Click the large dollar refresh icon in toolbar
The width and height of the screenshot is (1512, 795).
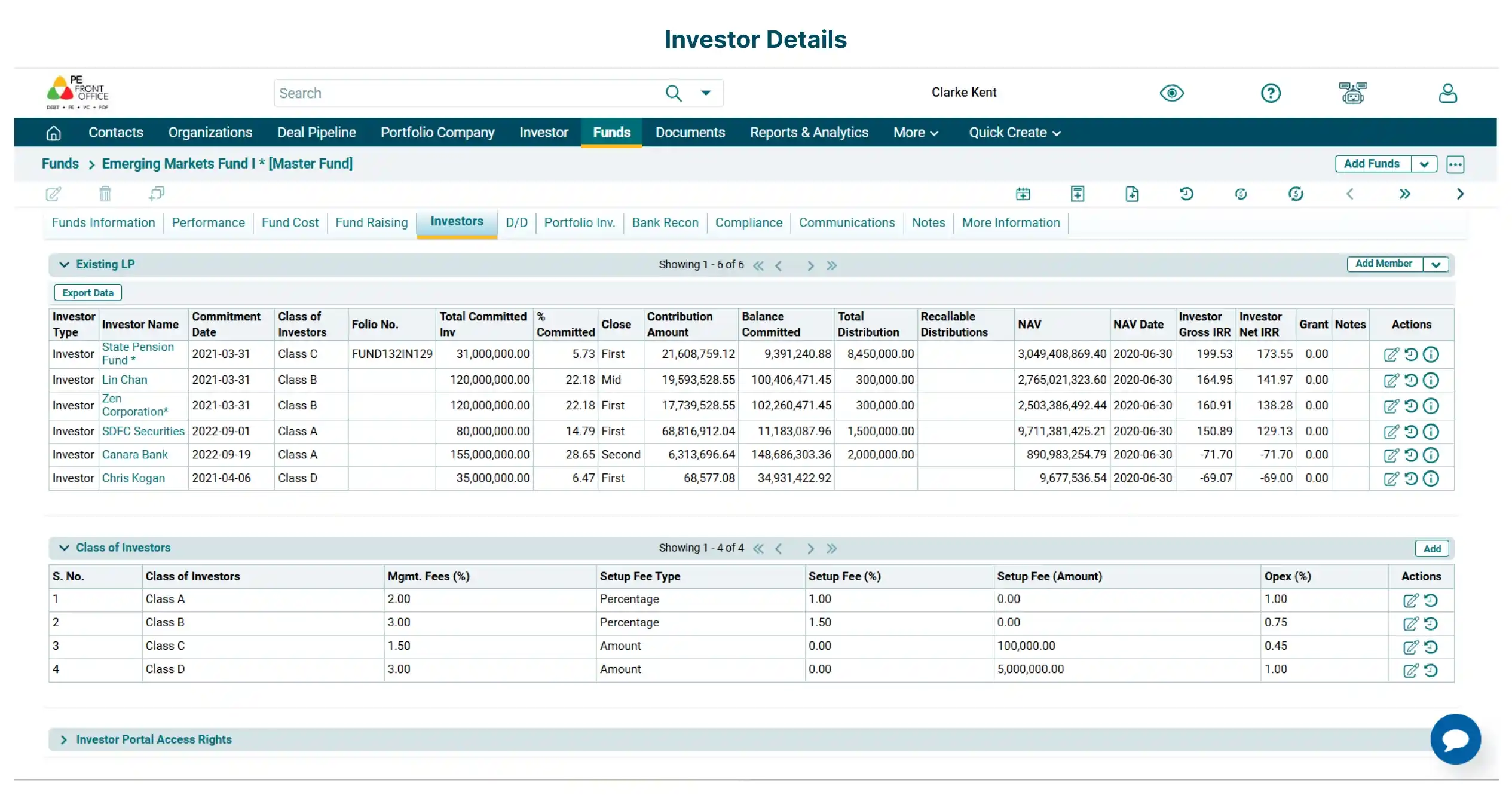pyautogui.click(x=1296, y=194)
